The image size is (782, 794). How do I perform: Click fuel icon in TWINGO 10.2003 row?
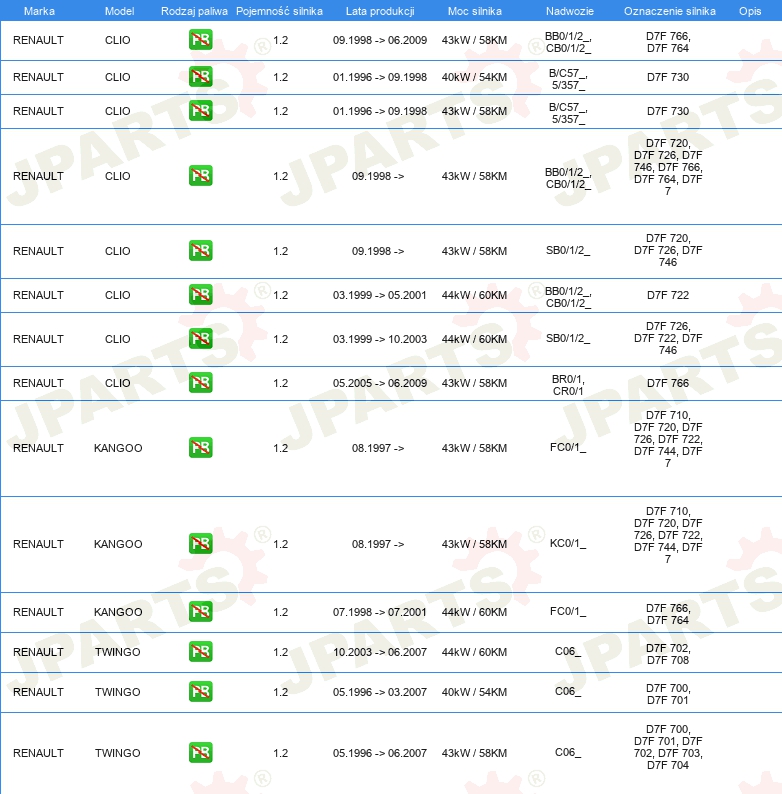pyautogui.click(x=201, y=652)
